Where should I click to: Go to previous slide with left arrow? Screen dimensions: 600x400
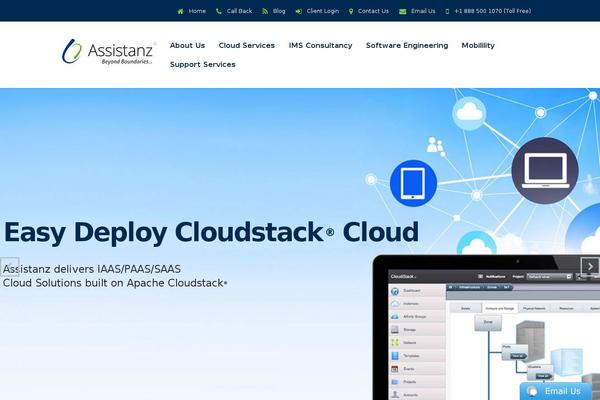click(9, 266)
